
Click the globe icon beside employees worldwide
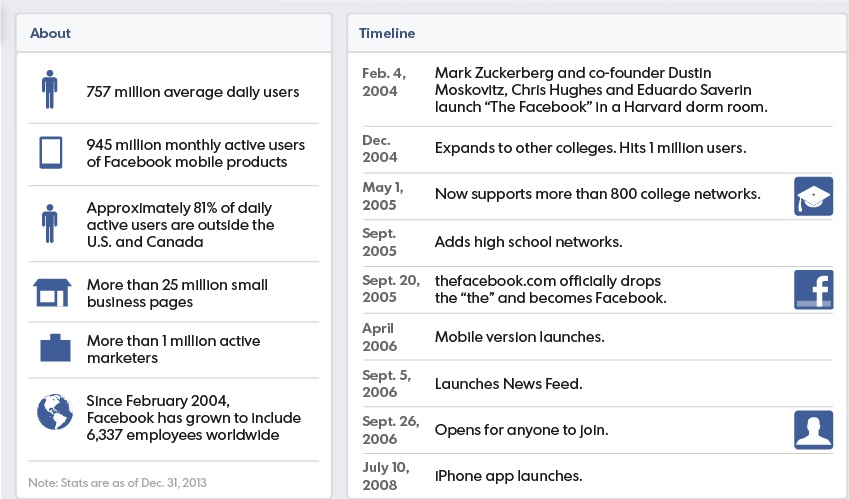pos(55,412)
